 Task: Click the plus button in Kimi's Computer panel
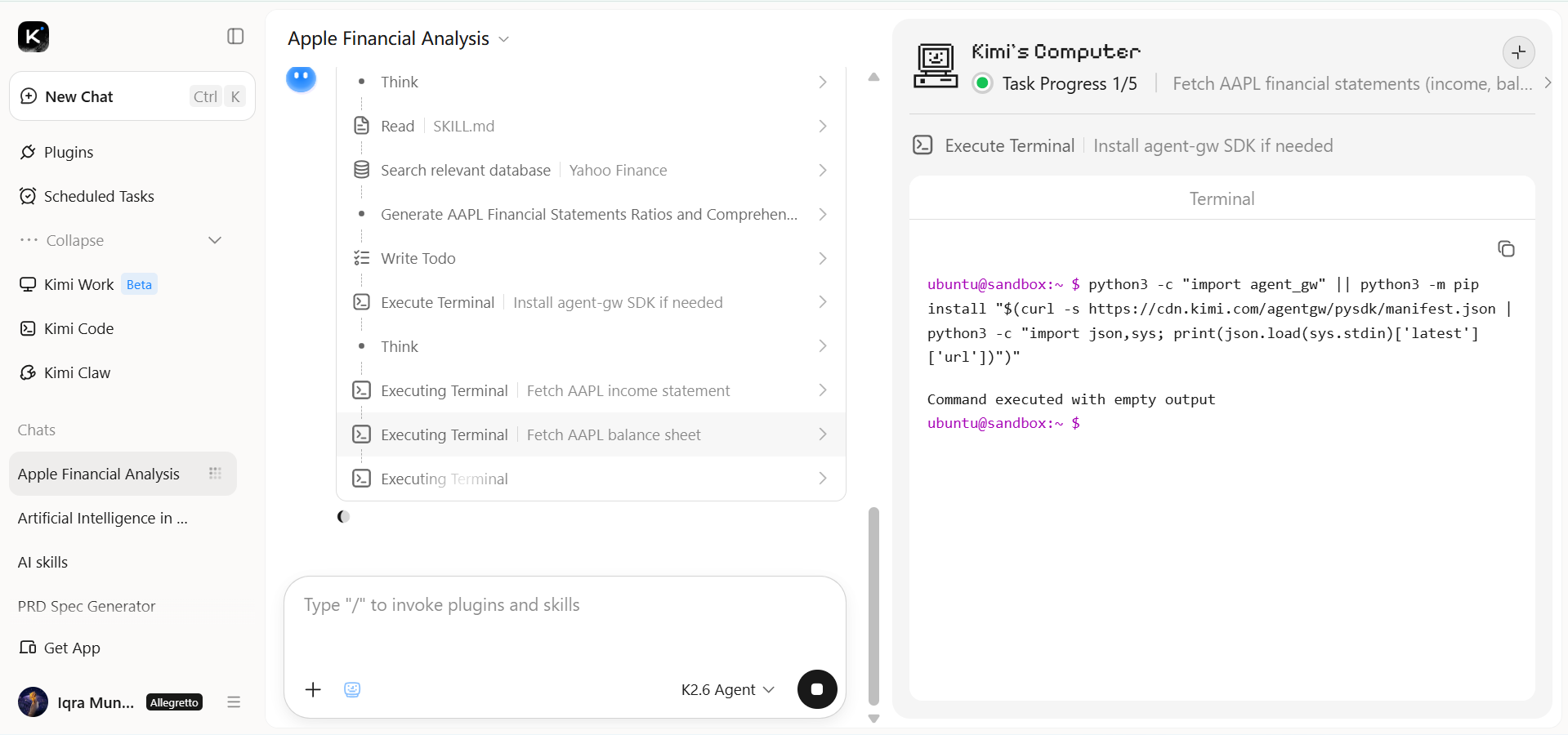(x=1518, y=52)
